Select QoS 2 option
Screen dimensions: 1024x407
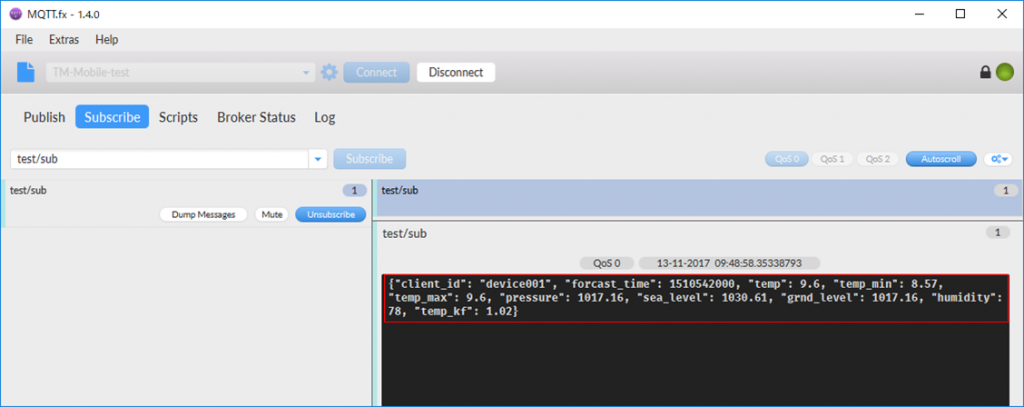point(877,159)
